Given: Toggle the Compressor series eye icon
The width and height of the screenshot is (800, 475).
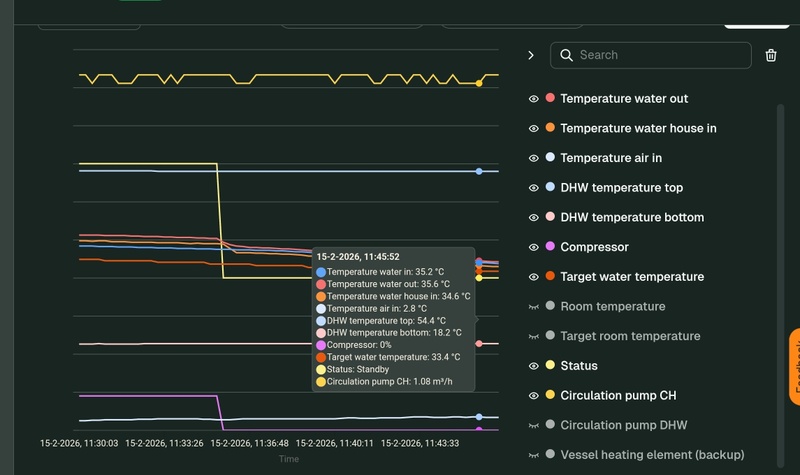Looking at the screenshot, I should (534, 247).
